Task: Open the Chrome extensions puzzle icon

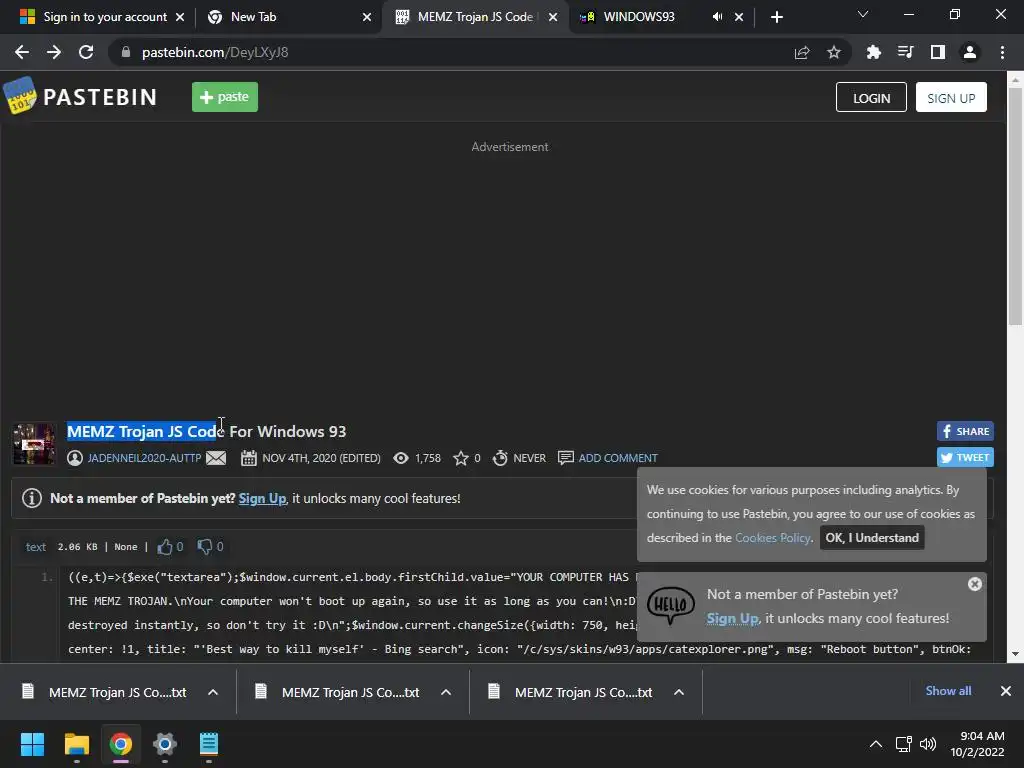Action: (873, 52)
